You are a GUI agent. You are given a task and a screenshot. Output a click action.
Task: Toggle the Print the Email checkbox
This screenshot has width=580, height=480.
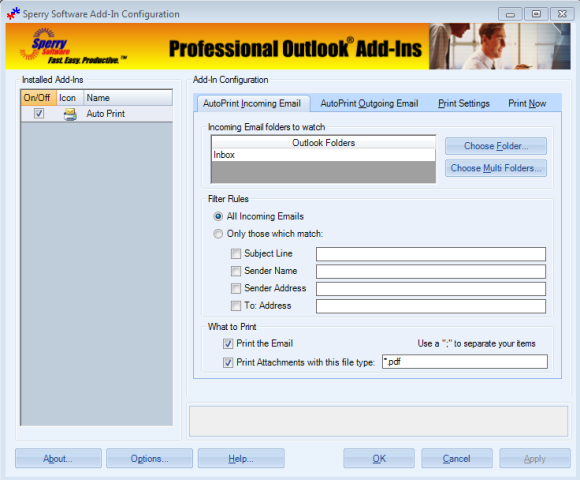[x=228, y=344]
